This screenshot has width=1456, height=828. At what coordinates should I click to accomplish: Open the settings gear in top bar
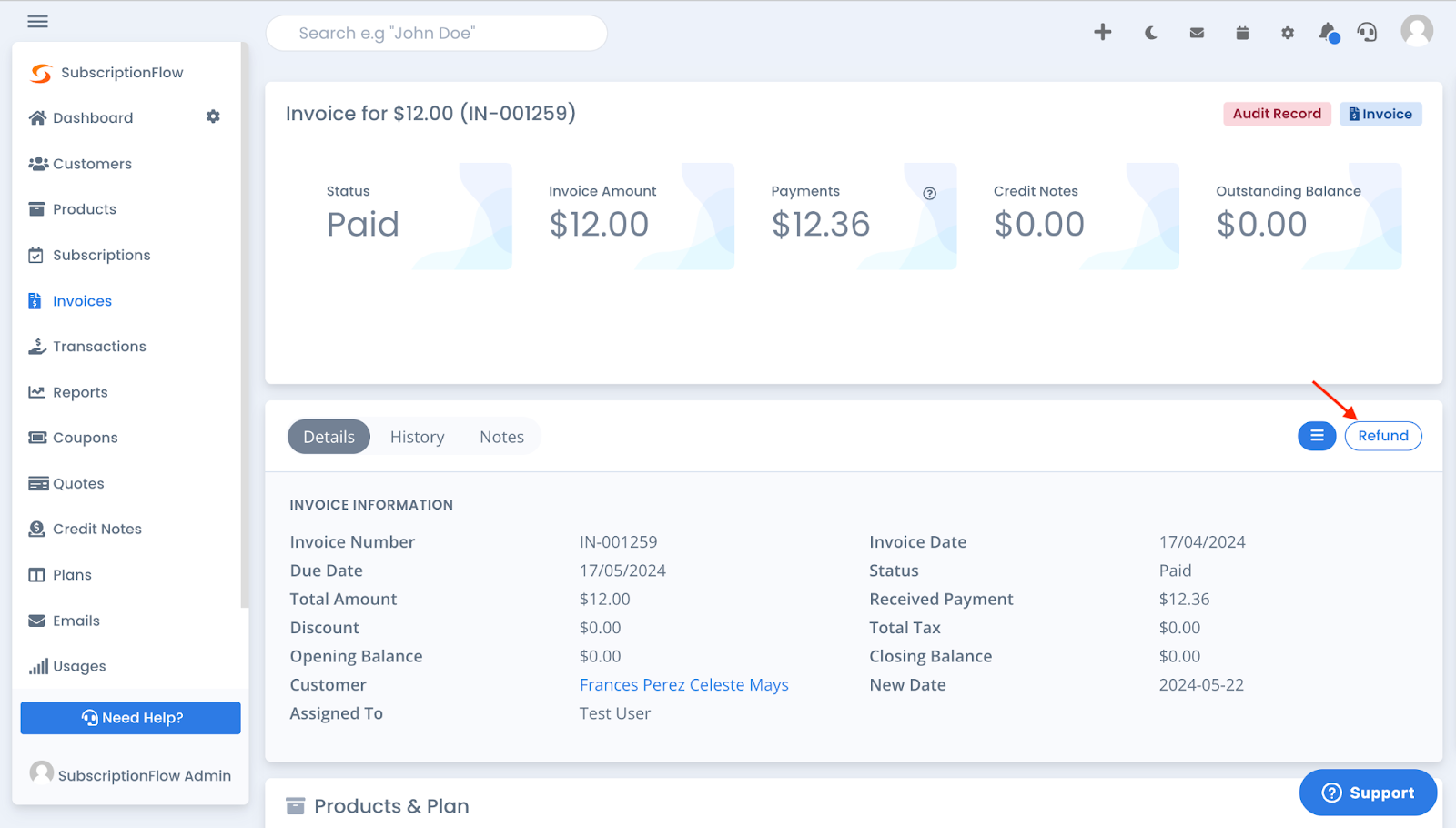[1287, 32]
